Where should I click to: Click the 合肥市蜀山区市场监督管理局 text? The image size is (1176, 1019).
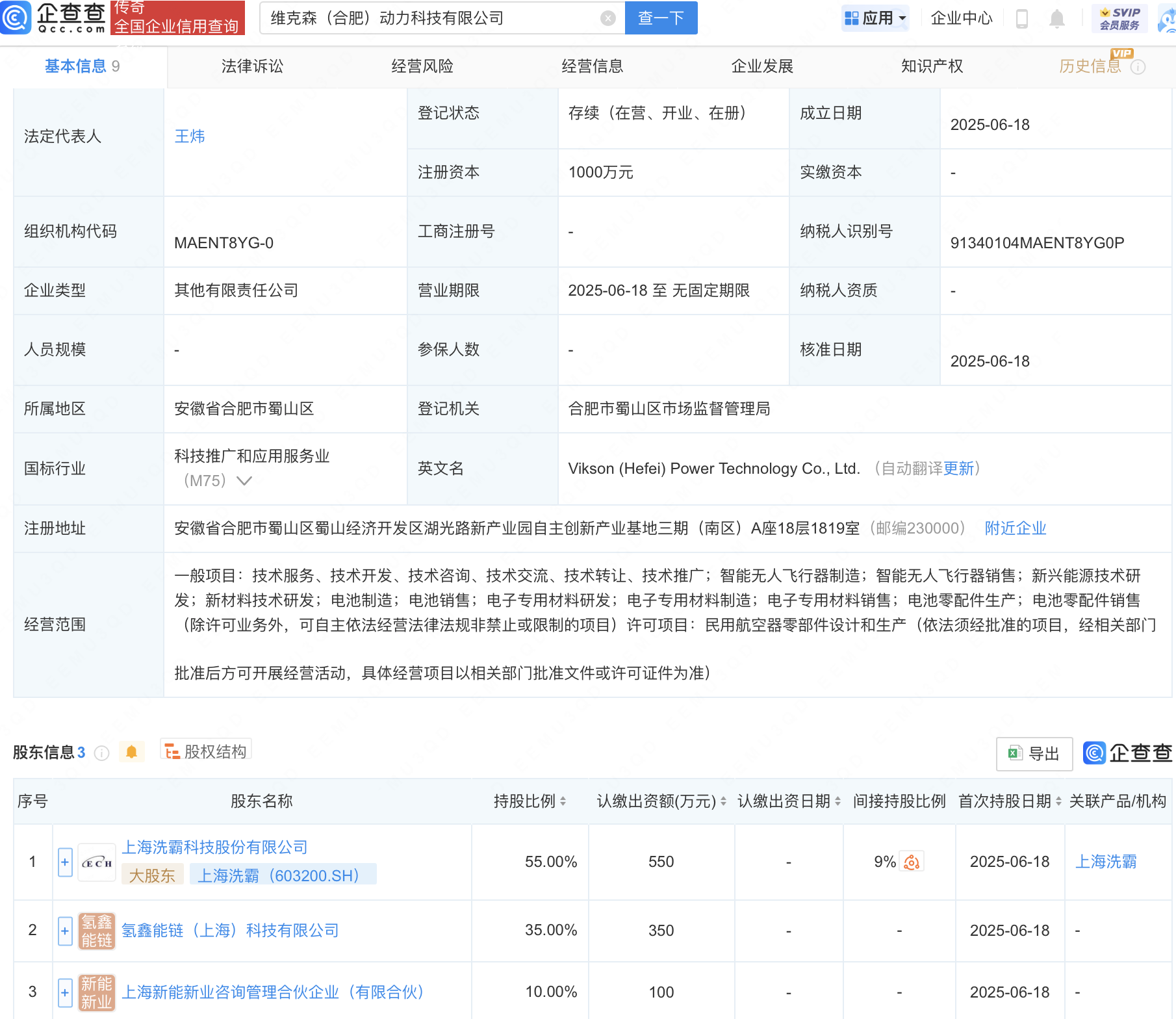click(669, 409)
